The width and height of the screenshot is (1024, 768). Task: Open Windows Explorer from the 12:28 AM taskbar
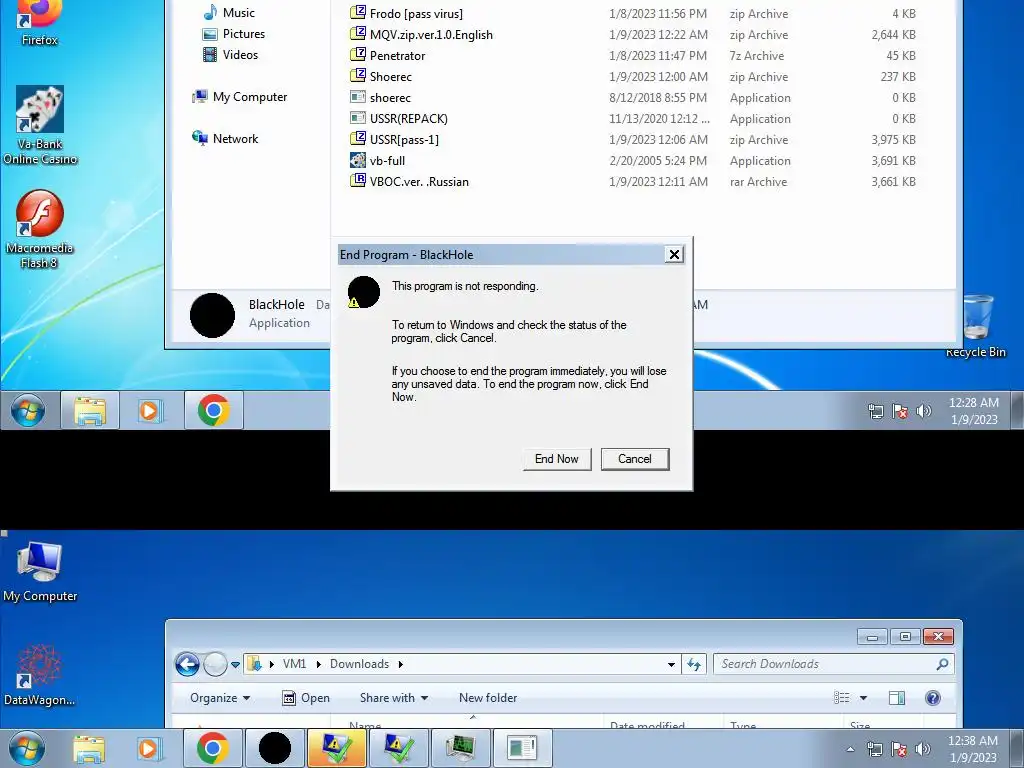coord(89,411)
